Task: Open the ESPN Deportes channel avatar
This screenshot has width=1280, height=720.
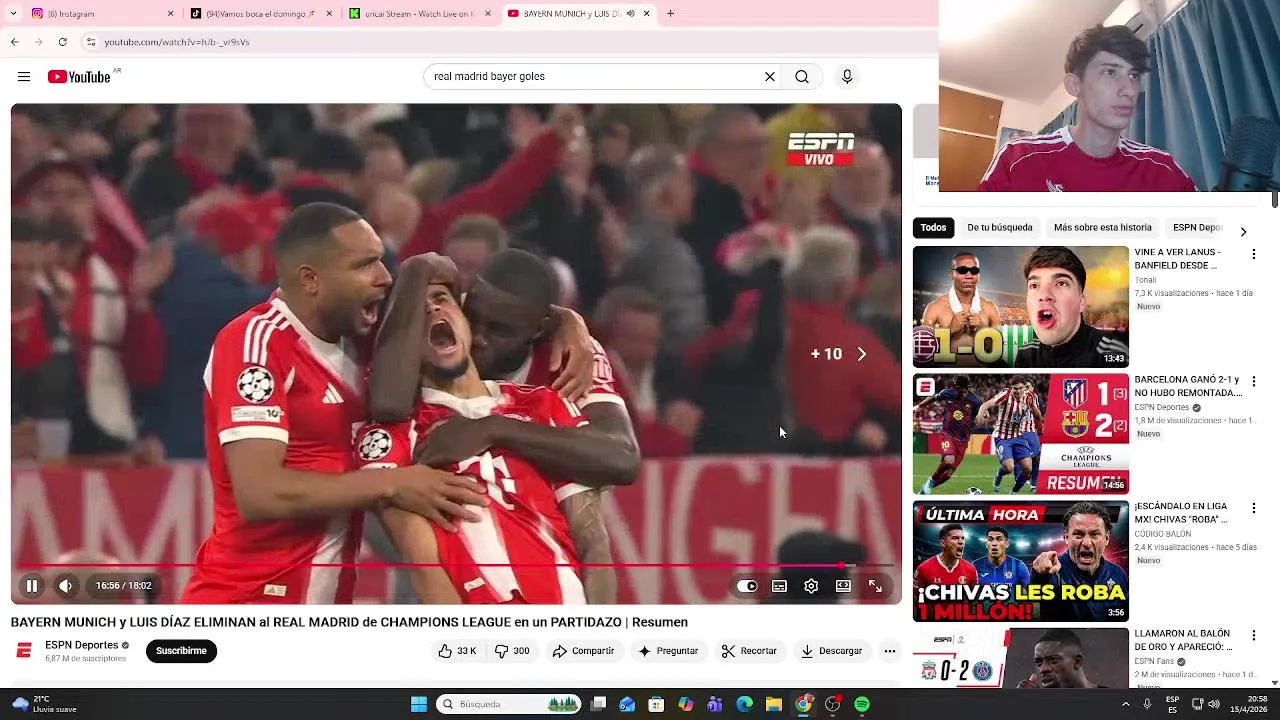Action: pyautogui.click(x=24, y=651)
